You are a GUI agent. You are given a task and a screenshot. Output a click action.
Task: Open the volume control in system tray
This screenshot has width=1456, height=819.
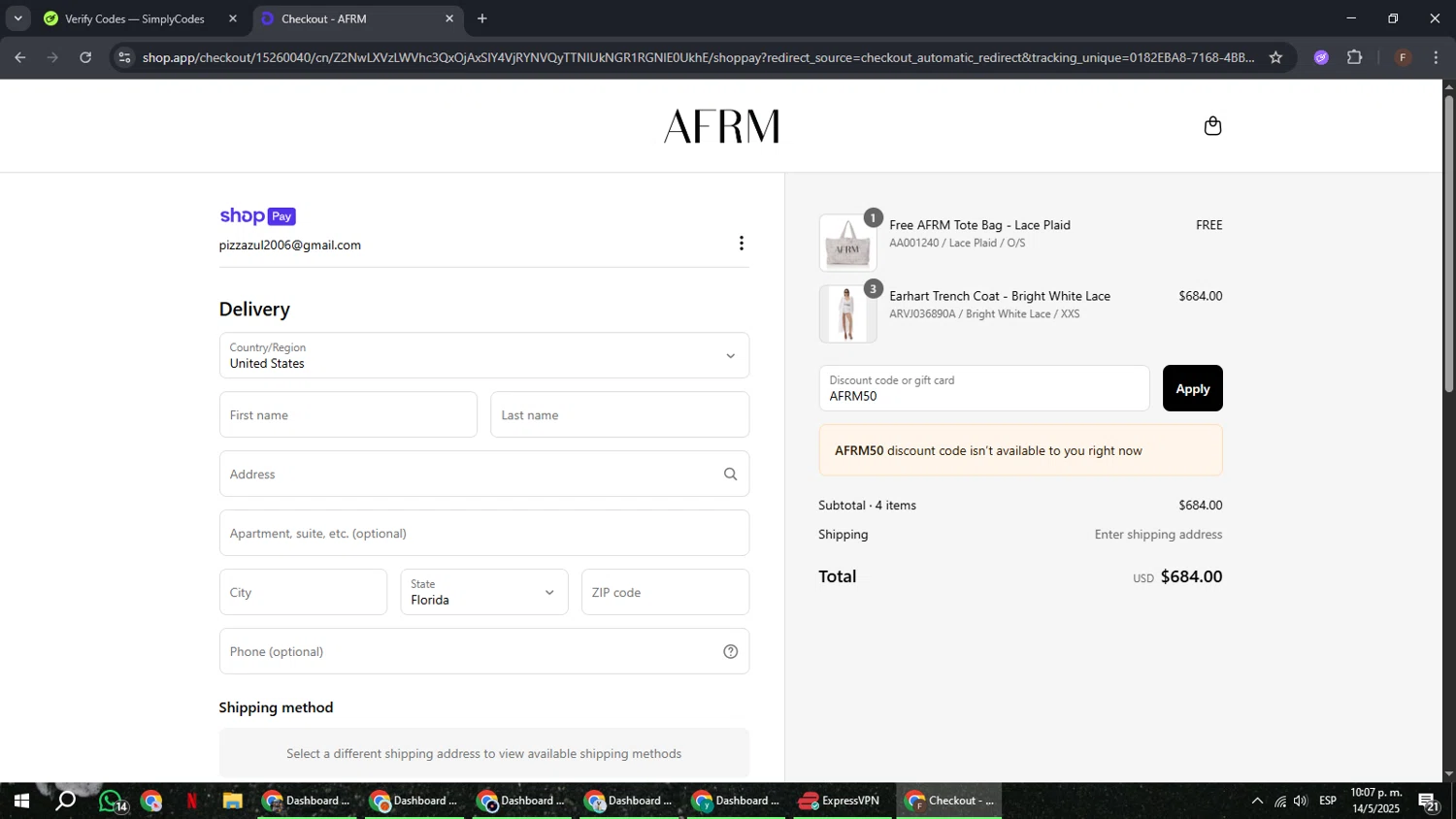(x=1301, y=802)
